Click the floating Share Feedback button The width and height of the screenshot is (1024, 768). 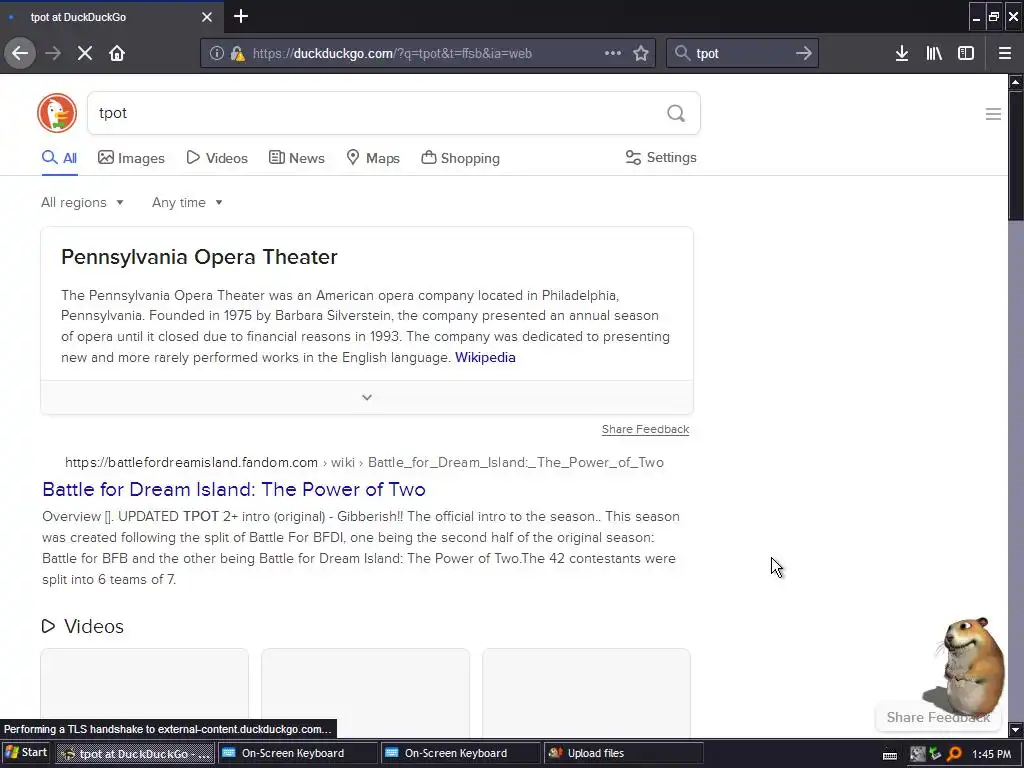point(938,717)
